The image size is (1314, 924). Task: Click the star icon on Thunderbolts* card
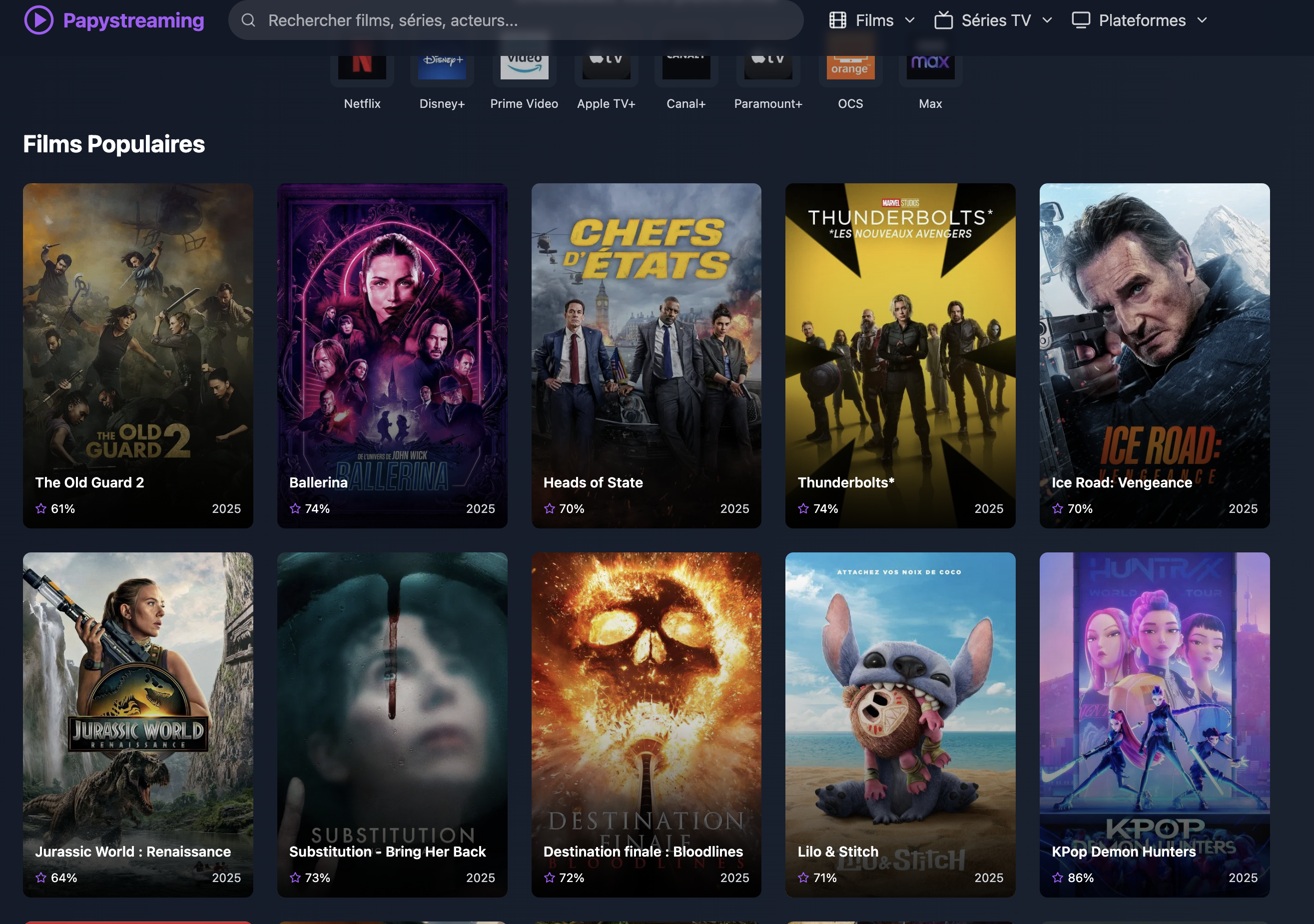click(803, 508)
